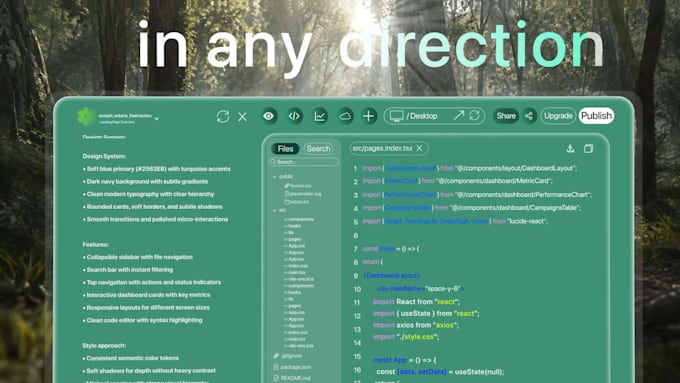680x383 pixels.
Task: Click 'Clean code editor with syntax highlighting' text
Action: [144, 321]
